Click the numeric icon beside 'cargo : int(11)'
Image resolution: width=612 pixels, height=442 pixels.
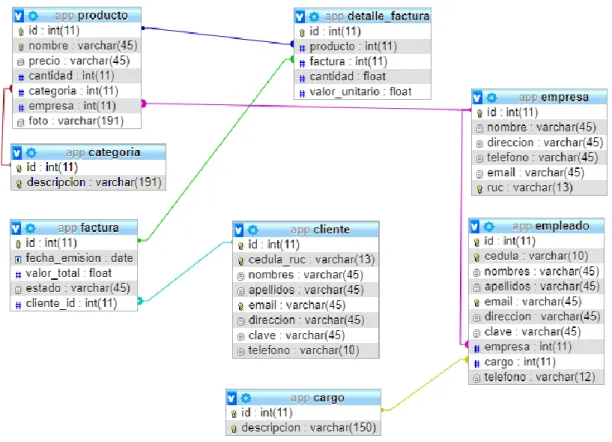[x=477, y=363]
